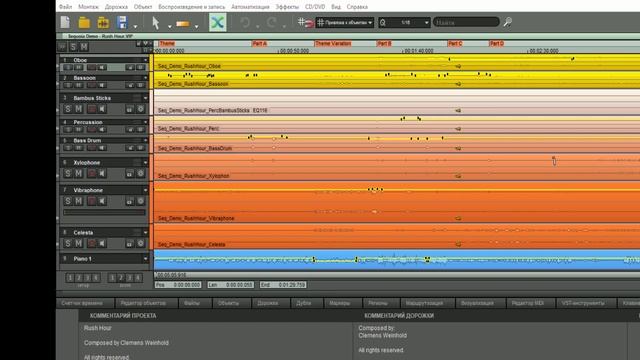Arm recording on the Xylophone track
640x360 pixels.
[x=92, y=173]
